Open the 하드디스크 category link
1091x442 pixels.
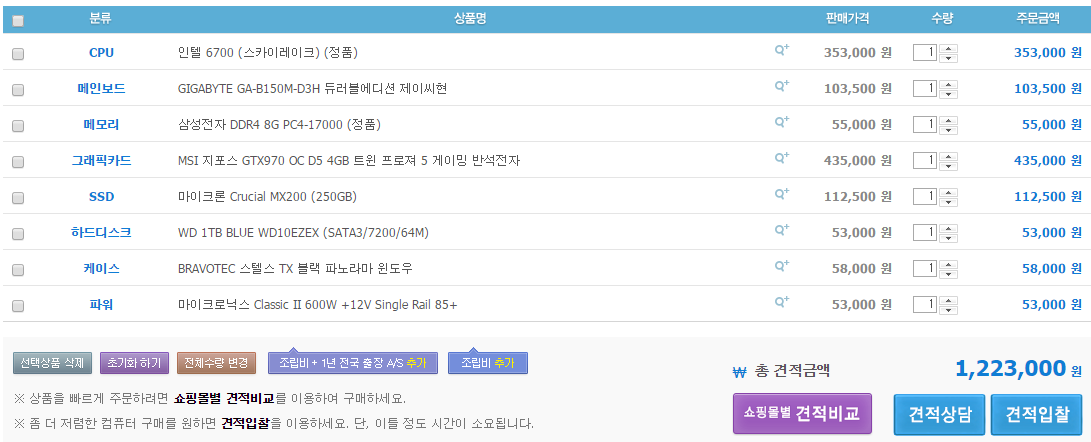pyautogui.click(x=101, y=233)
